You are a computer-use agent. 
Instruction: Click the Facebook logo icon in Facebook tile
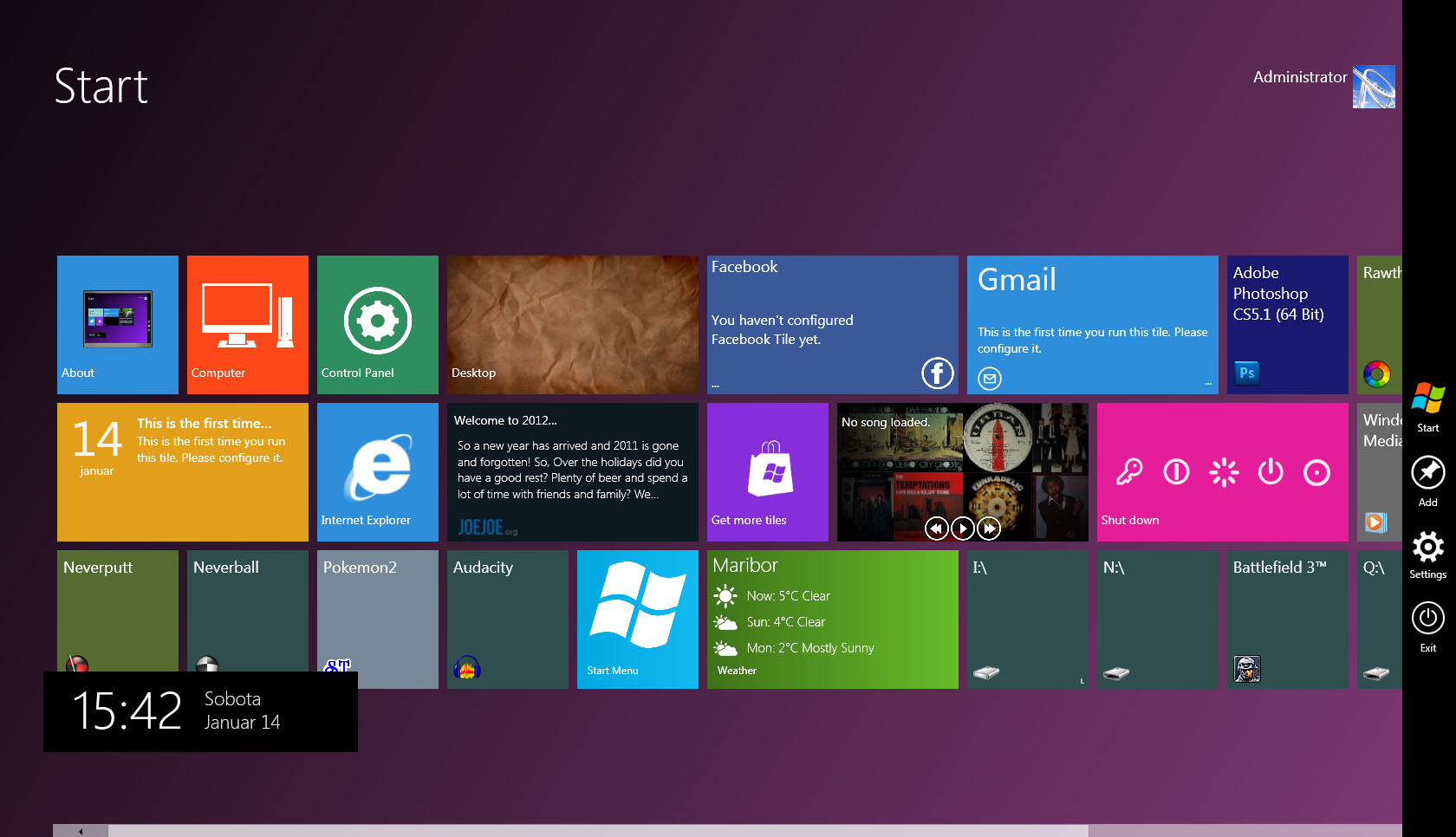tap(937, 373)
